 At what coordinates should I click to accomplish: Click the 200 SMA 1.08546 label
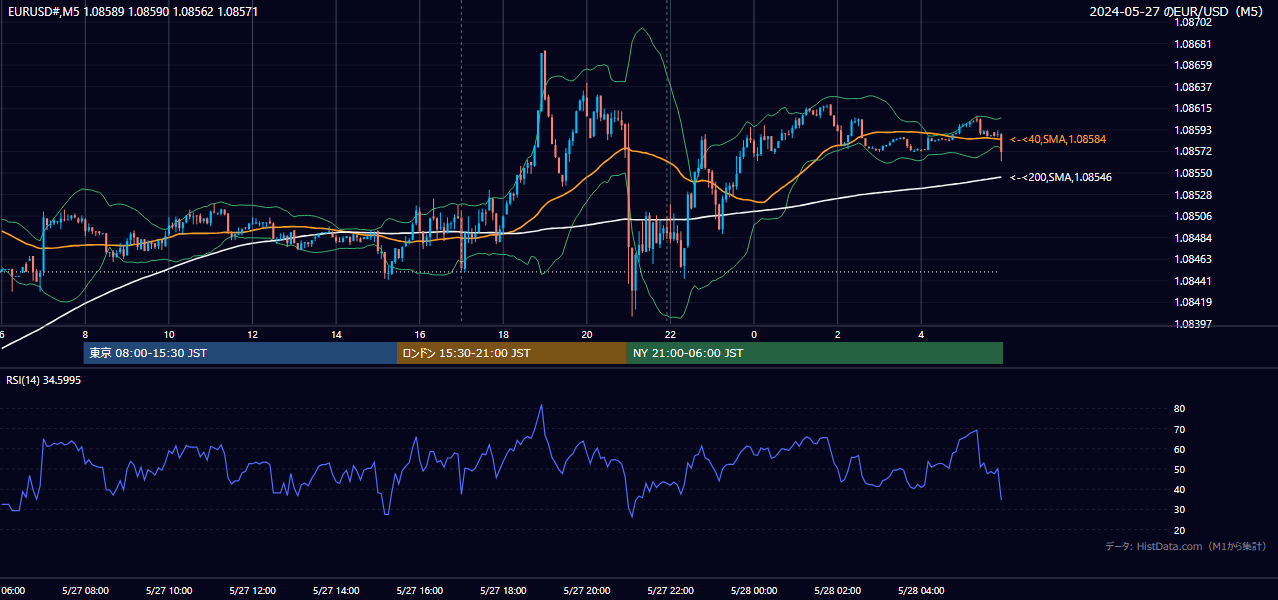[x=1061, y=177]
